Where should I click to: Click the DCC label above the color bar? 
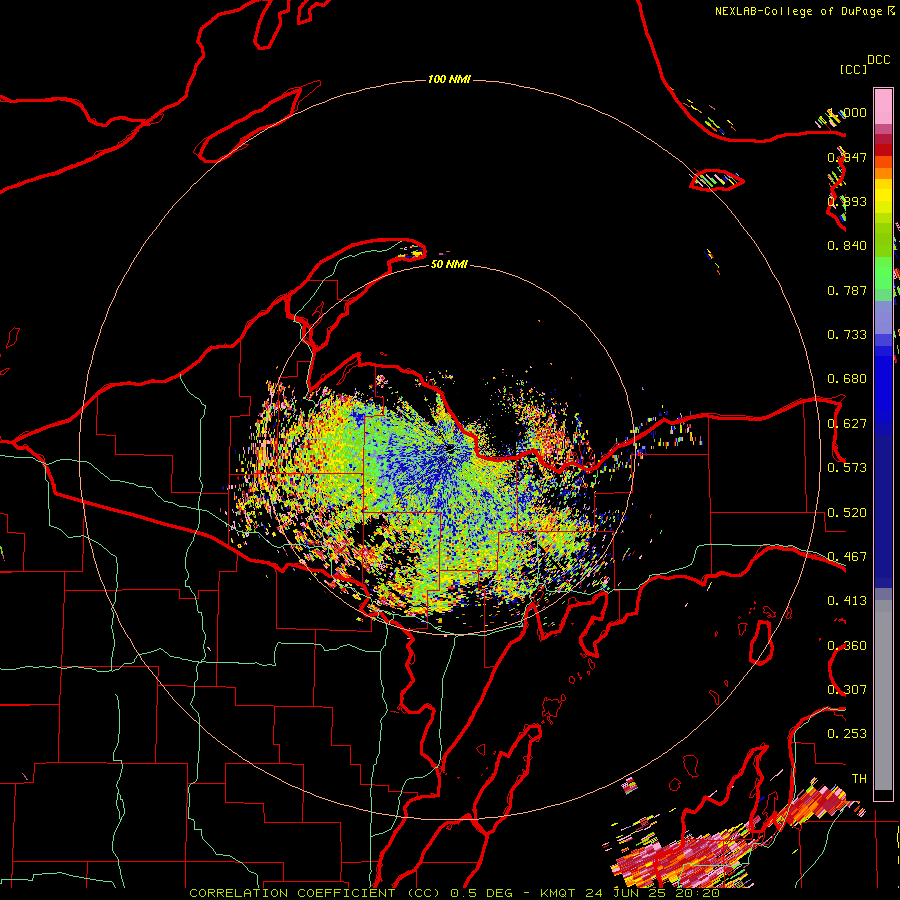click(x=879, y=60)
